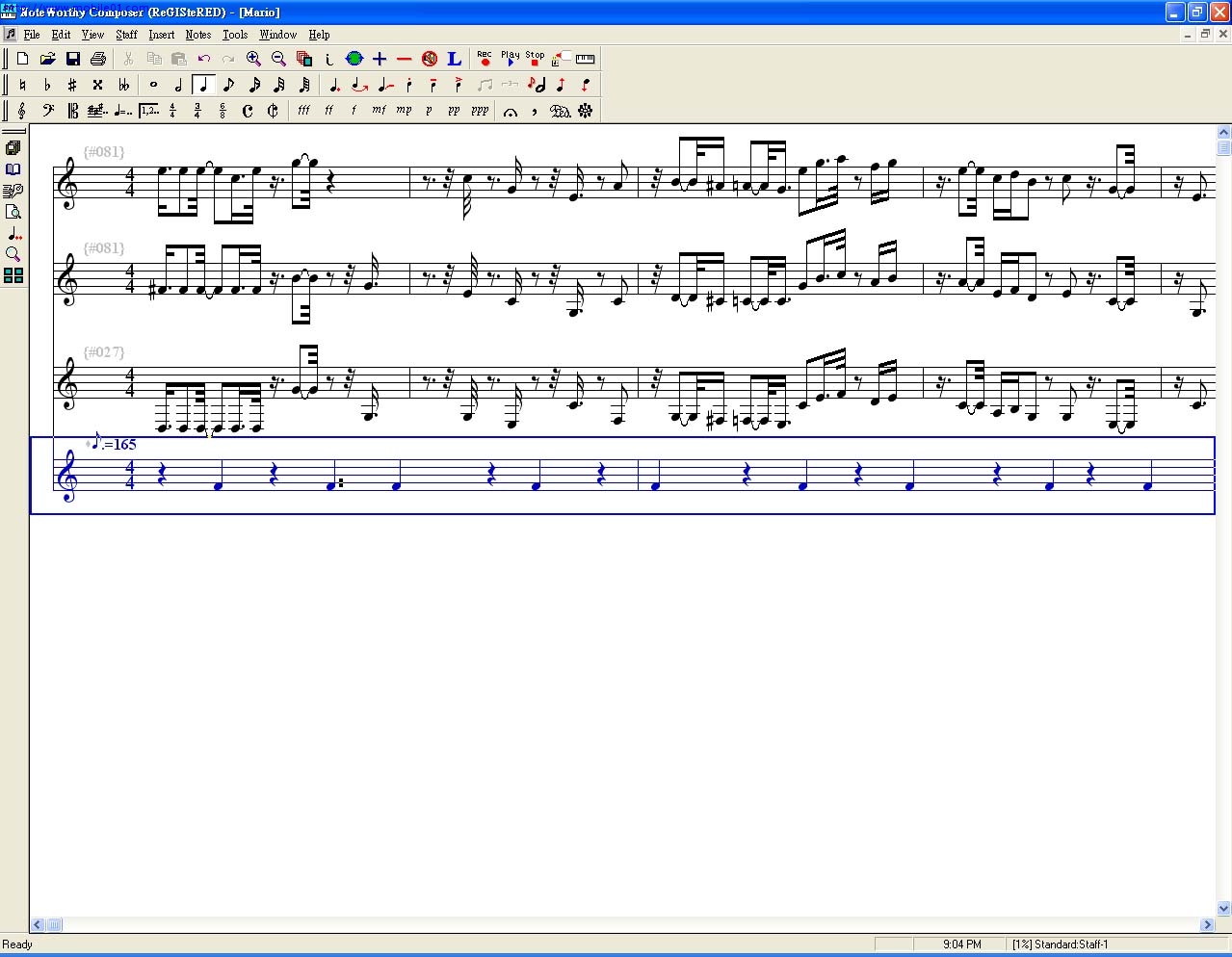Viewport: 1232px width, 957px height.
Task: Toggle the sharp accidental
Action: tap(72, 85)
